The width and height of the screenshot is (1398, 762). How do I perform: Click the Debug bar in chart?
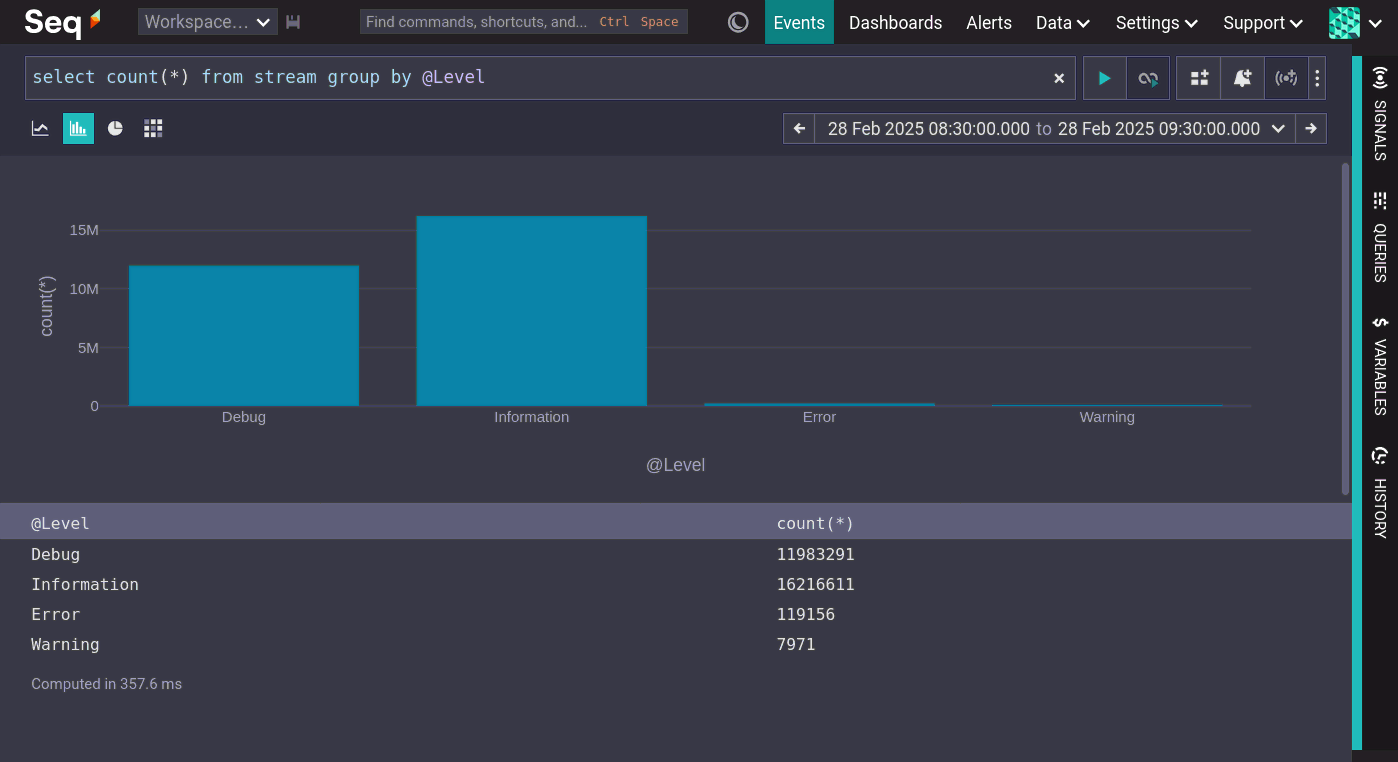click(x=244, y=336)
